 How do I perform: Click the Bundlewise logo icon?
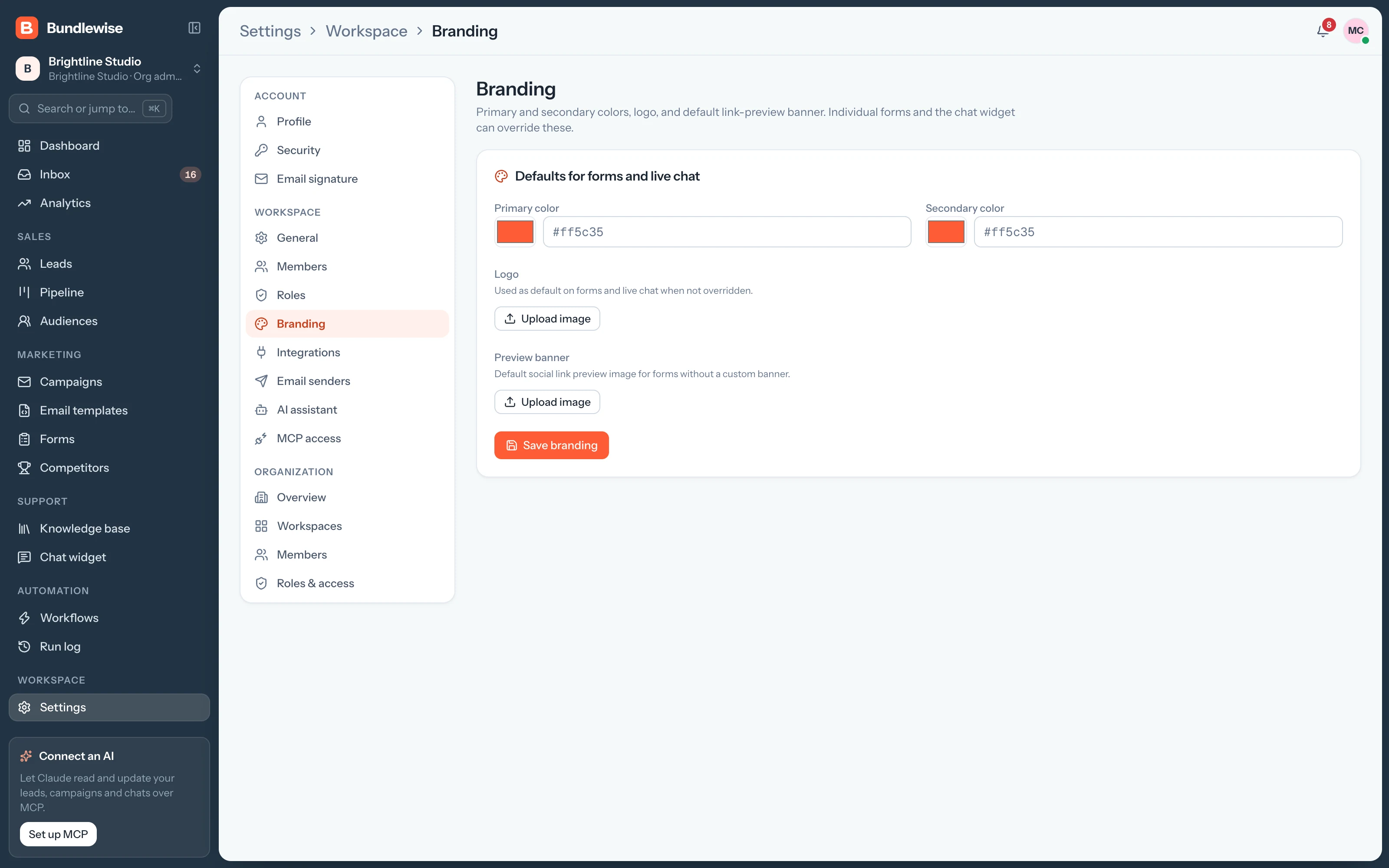[27, 28]
